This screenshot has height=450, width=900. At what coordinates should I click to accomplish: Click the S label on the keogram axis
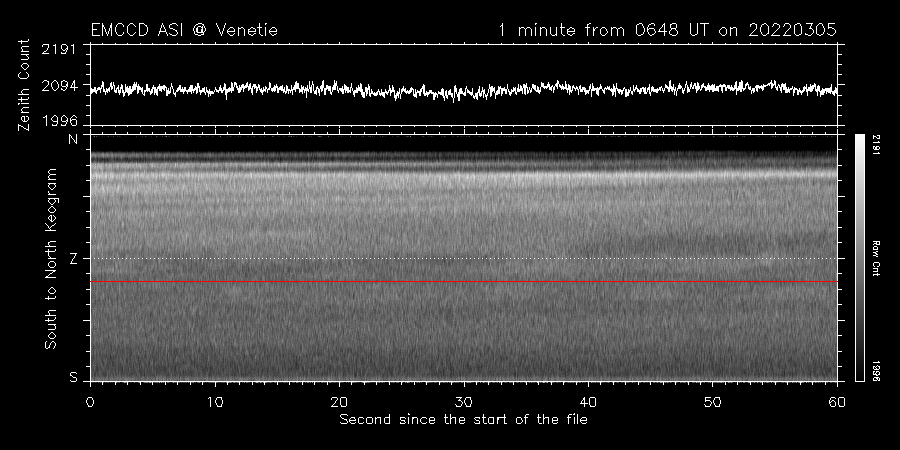pos(73,377)
